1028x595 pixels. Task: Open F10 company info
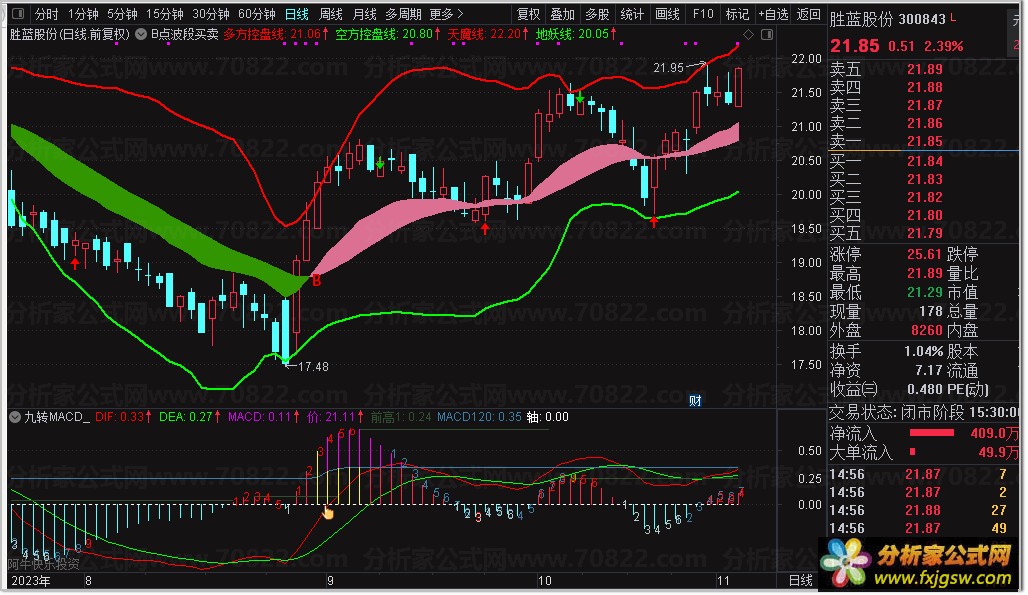(703, 14)
